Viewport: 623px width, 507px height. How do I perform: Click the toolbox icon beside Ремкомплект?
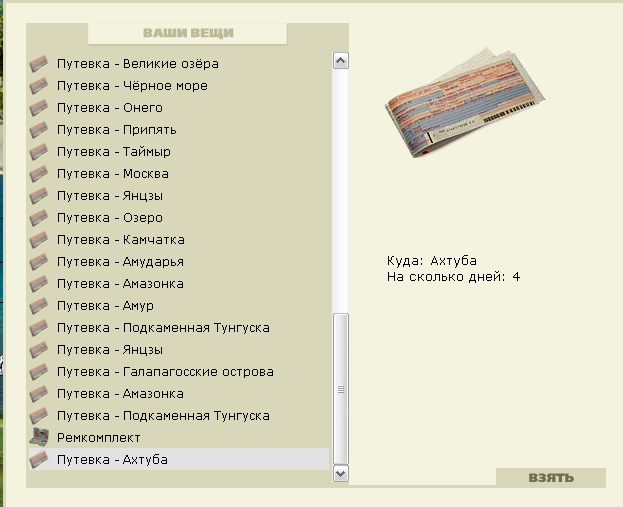point(39,437)
